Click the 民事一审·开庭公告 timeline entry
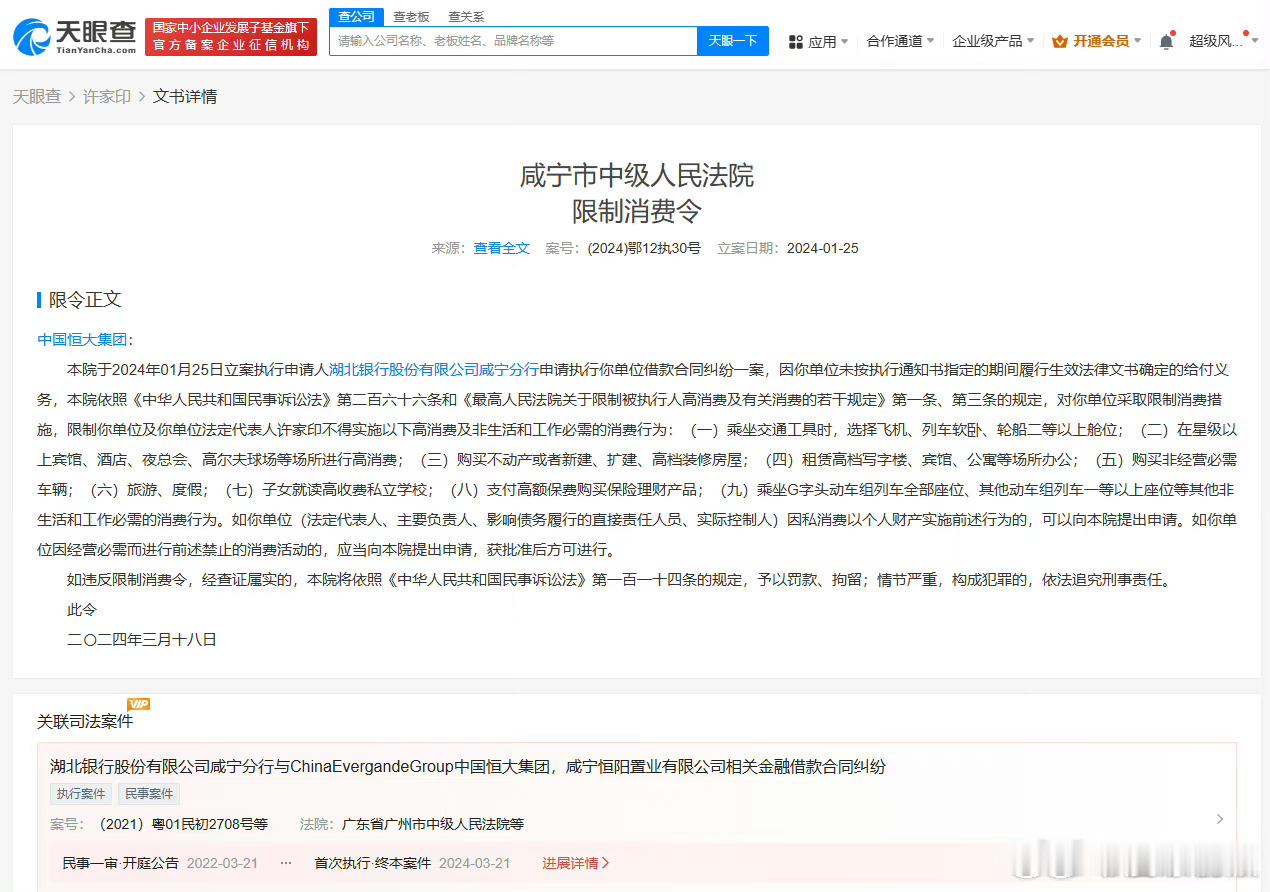The width and height of the screenshot is (1270, 892). pos(121,863)
